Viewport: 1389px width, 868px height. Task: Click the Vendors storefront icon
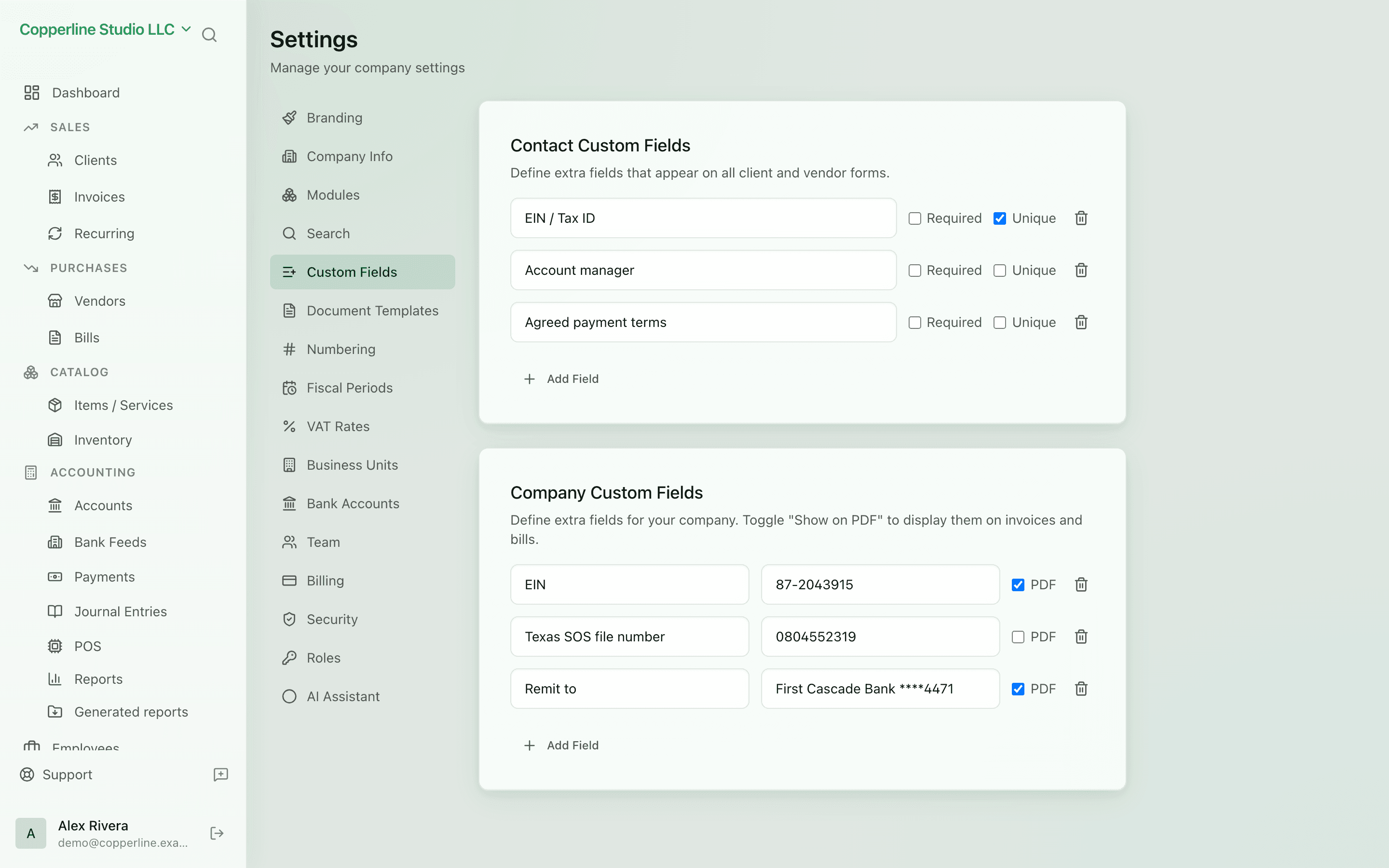tap(54, 301)
